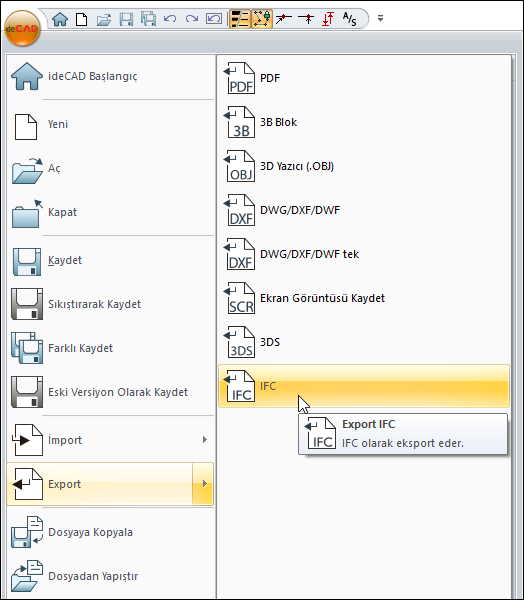
Task: Click the Save As multi-disk icon in top toolbar
Action: (x=148, y=19)
